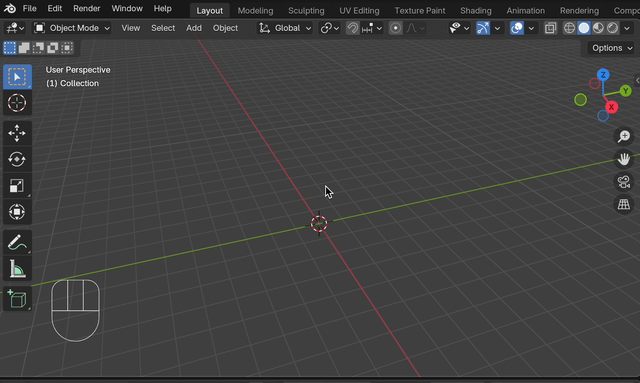
Task: Open the Edit menu
Action: click(x=55, y=8)
